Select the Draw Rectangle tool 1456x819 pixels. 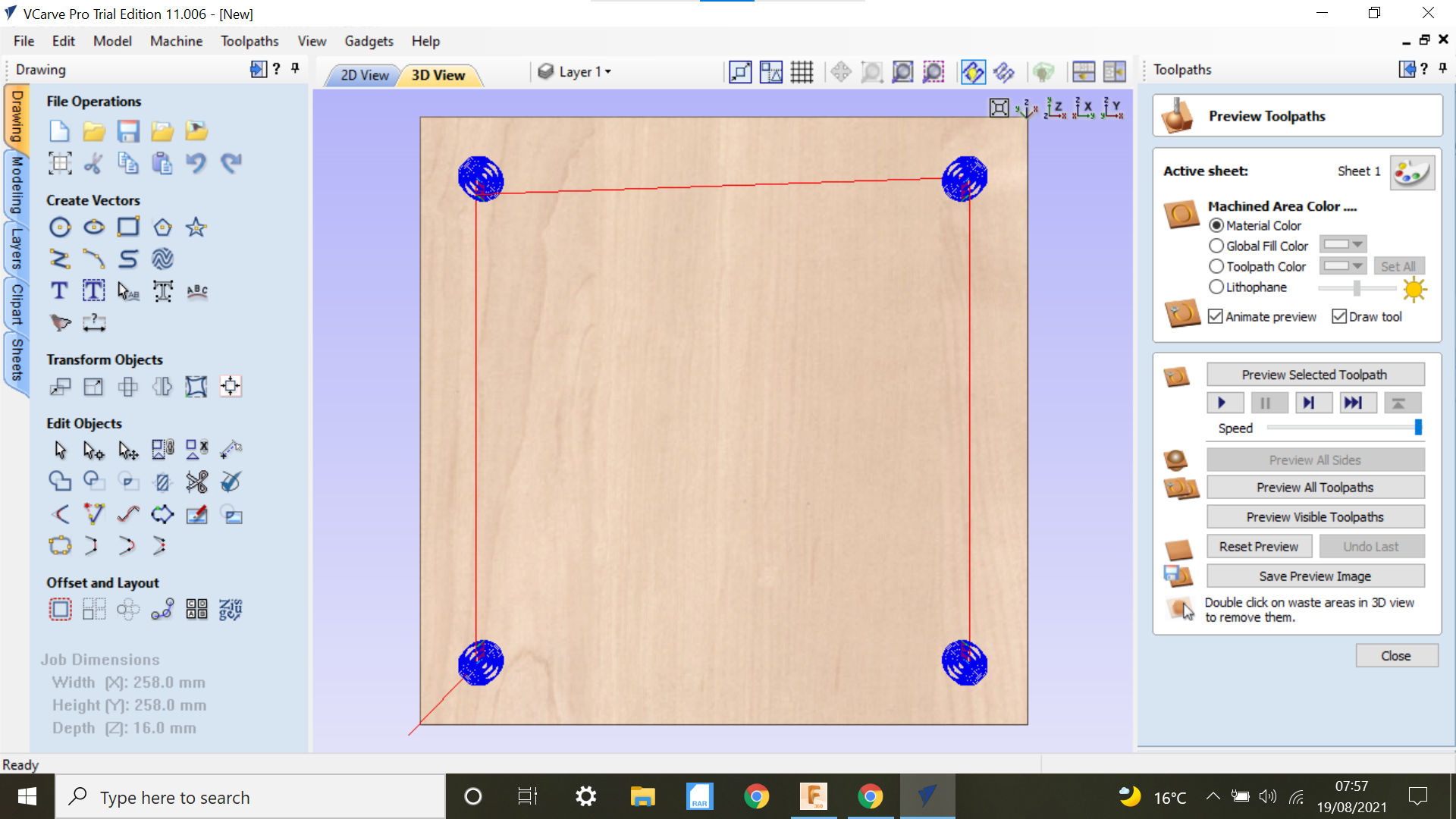coord(129,227)
